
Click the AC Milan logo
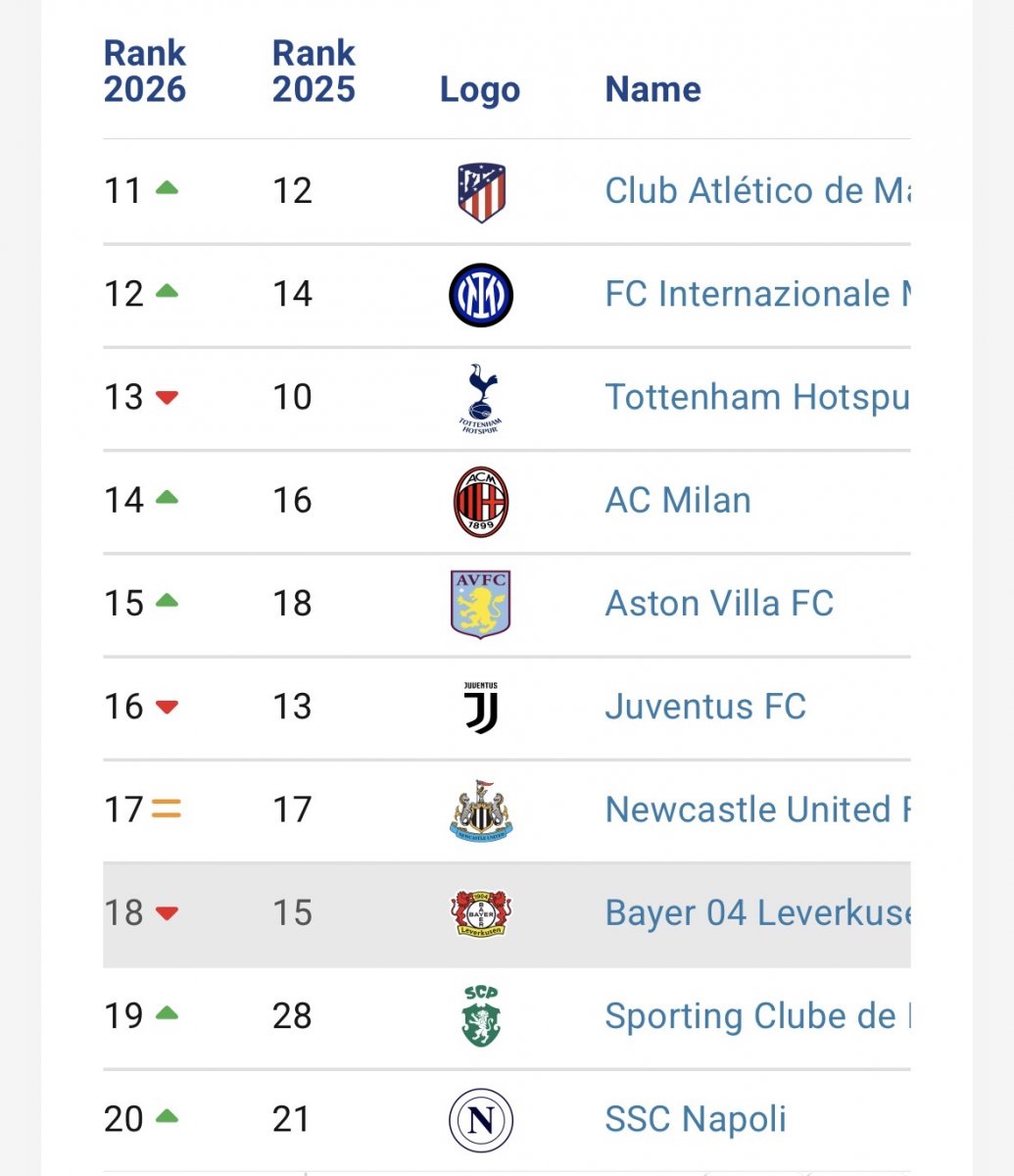(480, 501)
